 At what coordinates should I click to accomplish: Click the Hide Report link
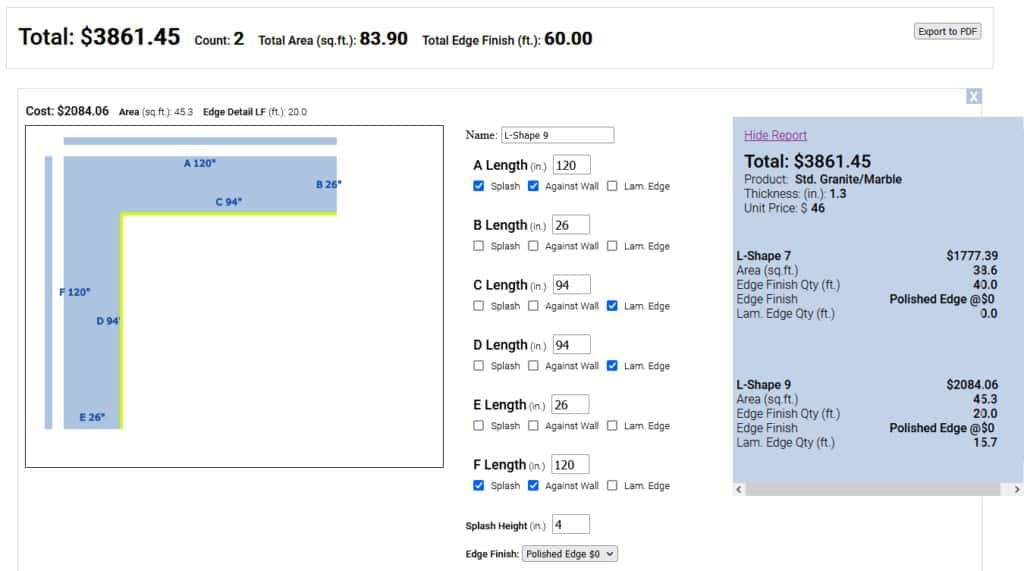coord(775,135)
